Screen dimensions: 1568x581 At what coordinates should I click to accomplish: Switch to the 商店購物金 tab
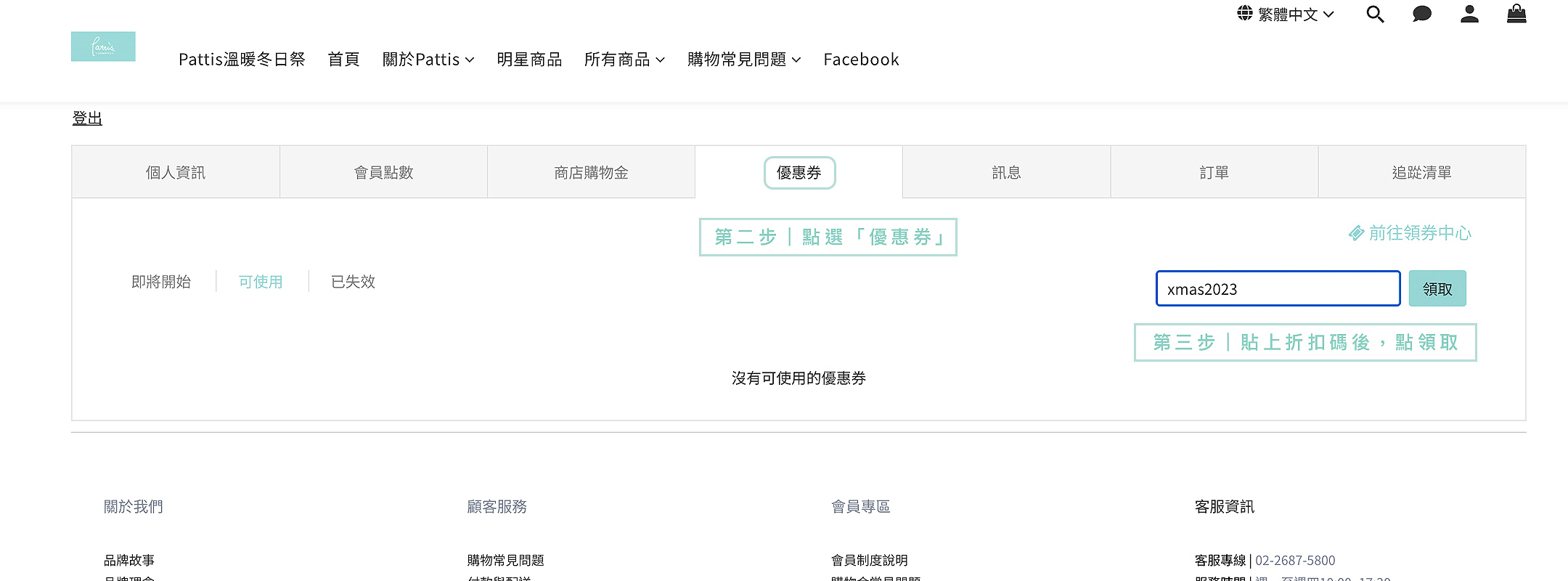(x=591, y=172)
